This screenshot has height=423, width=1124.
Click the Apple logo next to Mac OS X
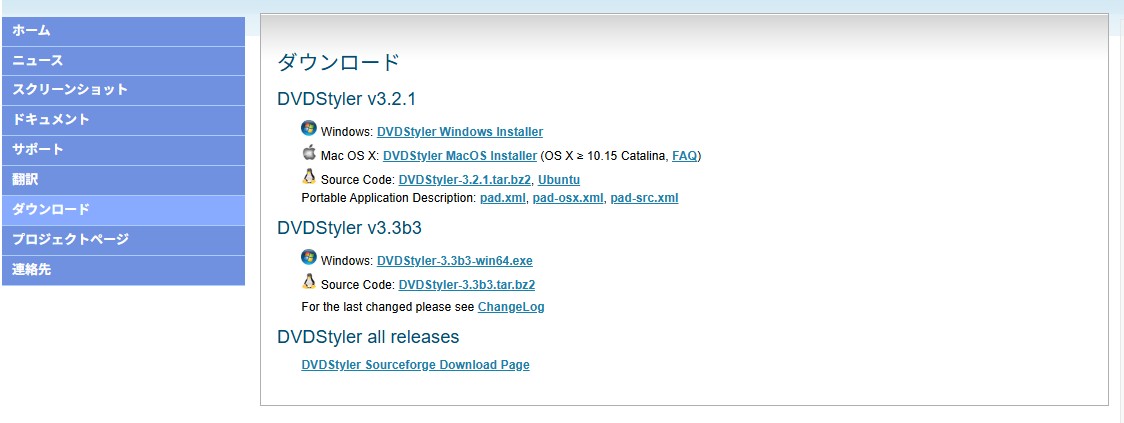309,152
